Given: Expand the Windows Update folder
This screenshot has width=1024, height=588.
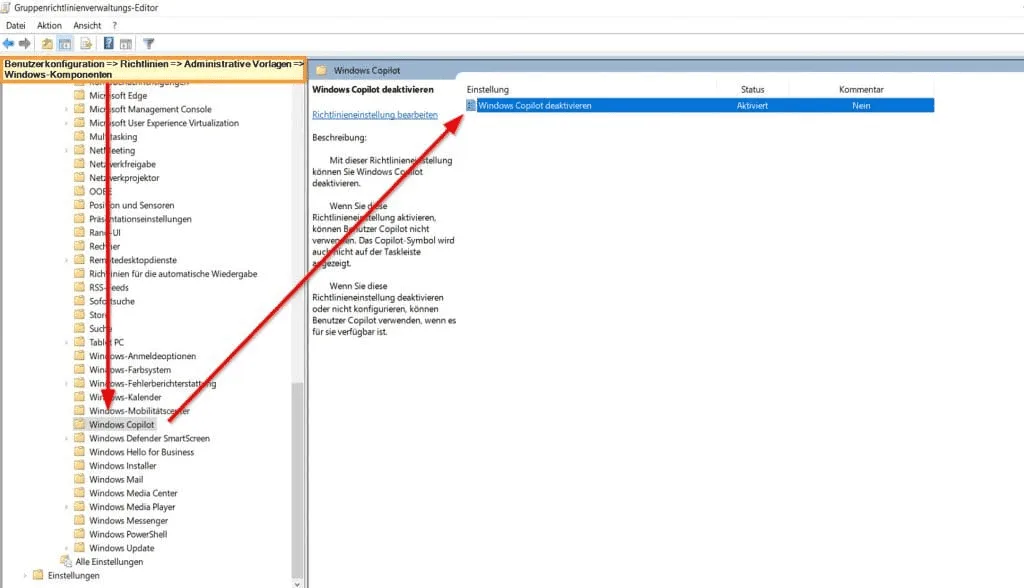Looking at the screenshot, I should (x=67, y=548).
